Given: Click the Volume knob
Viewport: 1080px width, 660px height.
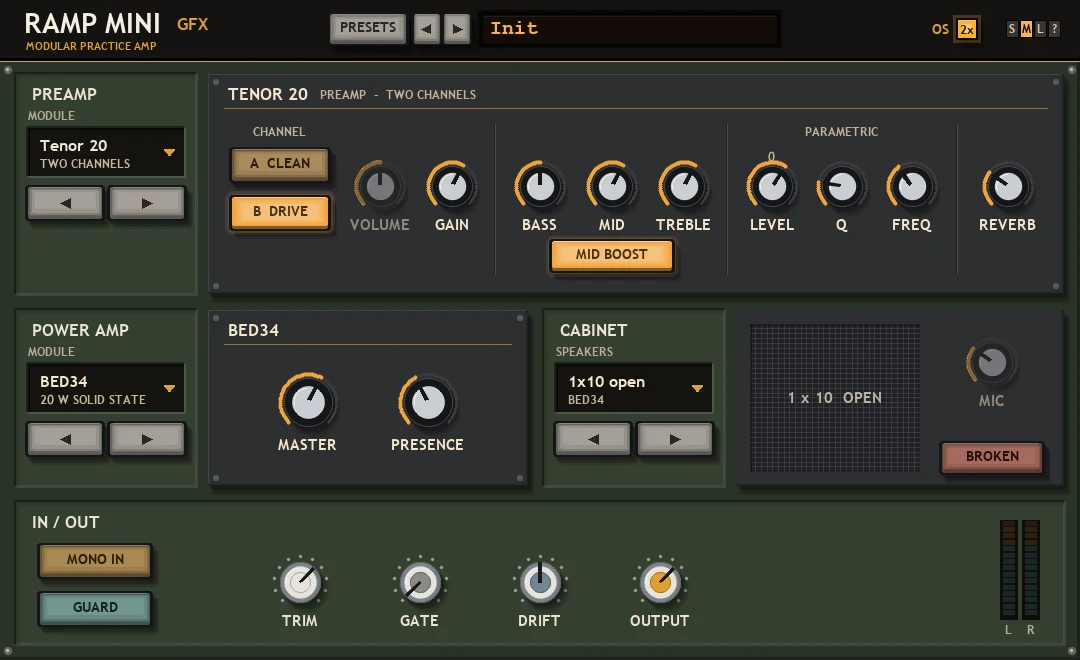Looking at the screenshot, I should pyautogui.click(x=380, y=186).
